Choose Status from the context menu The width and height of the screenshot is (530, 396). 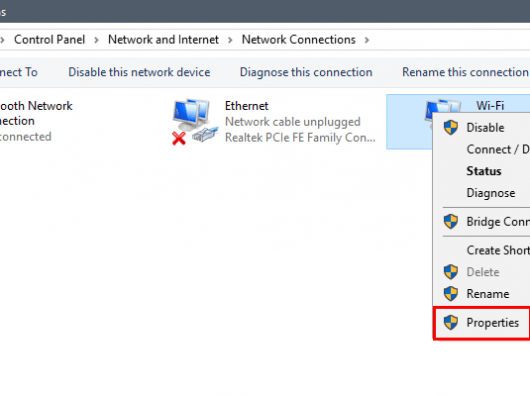[484, 171]
